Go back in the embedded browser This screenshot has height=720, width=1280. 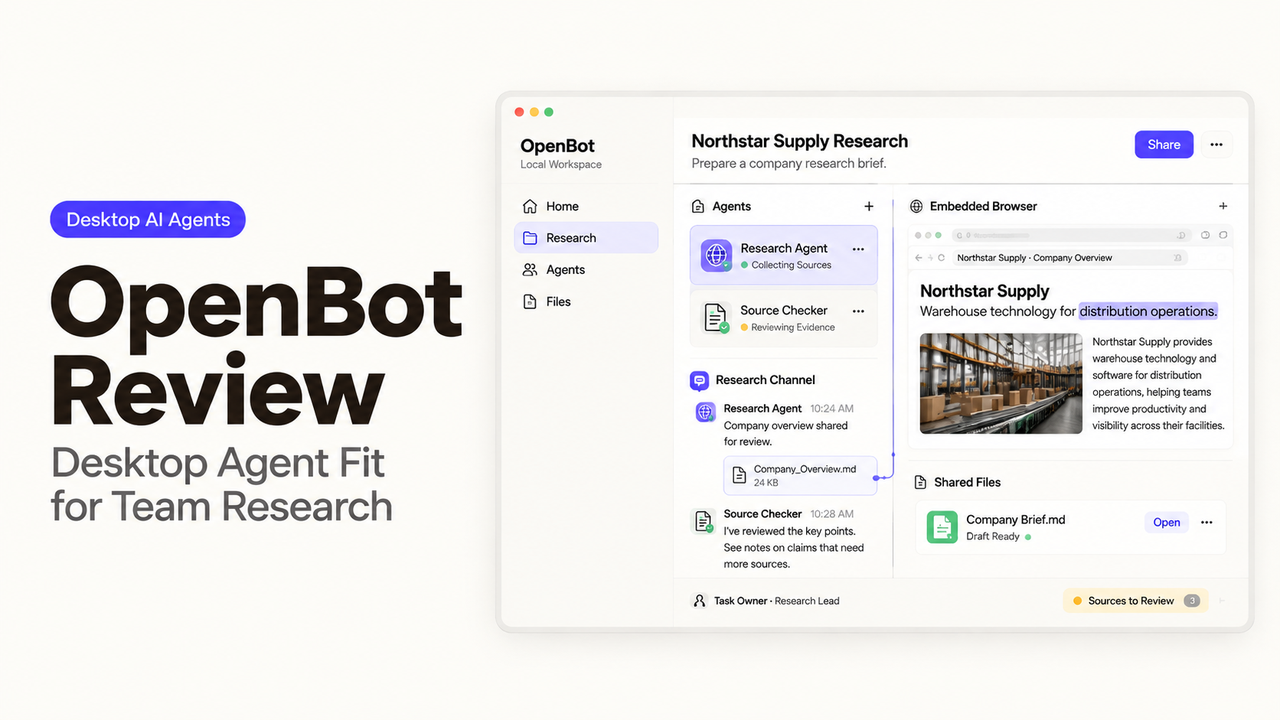point(919,258)
